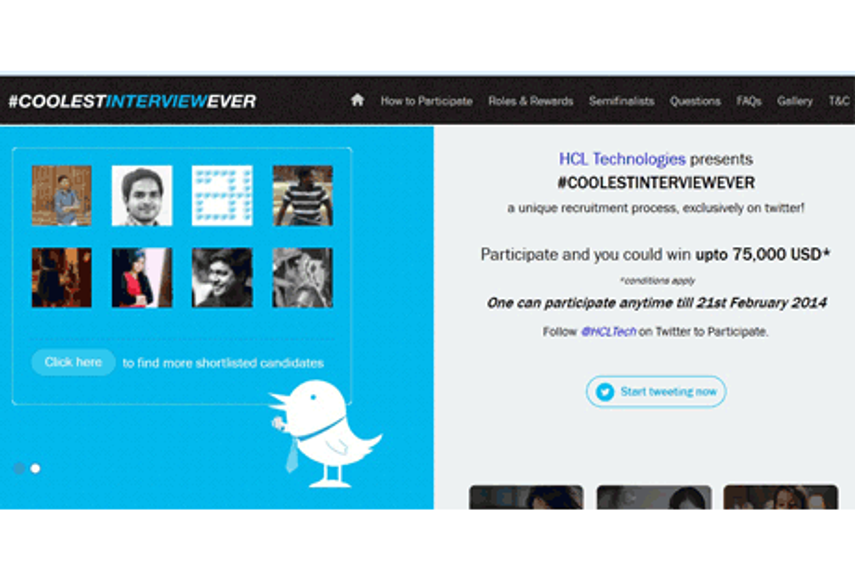855x570 pixels.
Task: Select the first carousel slide dot
Action: tap(19, 469)
